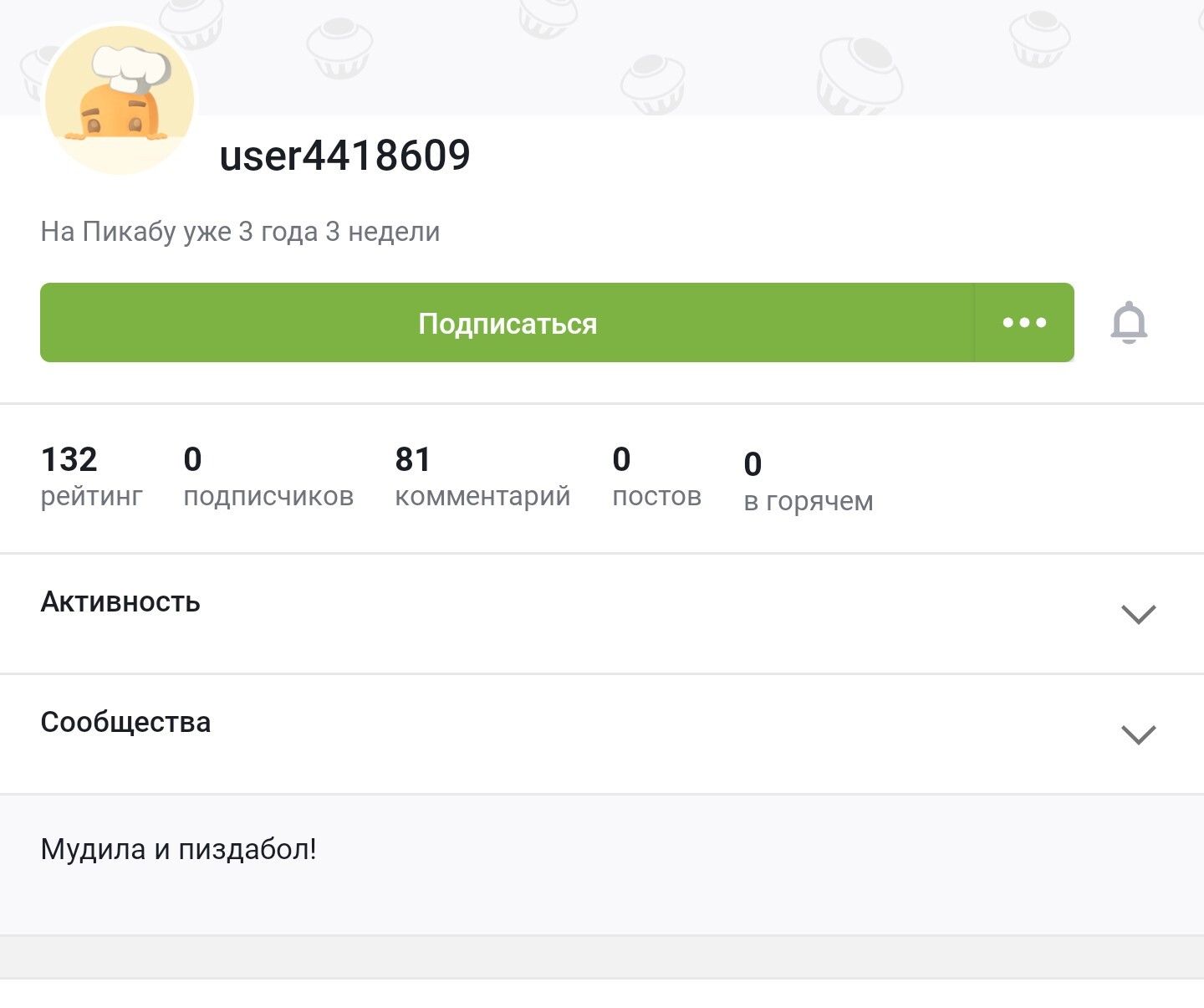Image resolution: width=1204 pixels, height=1008 pixels.
Task: Open the three-dots more options menu
Action: pos(1024,323)
